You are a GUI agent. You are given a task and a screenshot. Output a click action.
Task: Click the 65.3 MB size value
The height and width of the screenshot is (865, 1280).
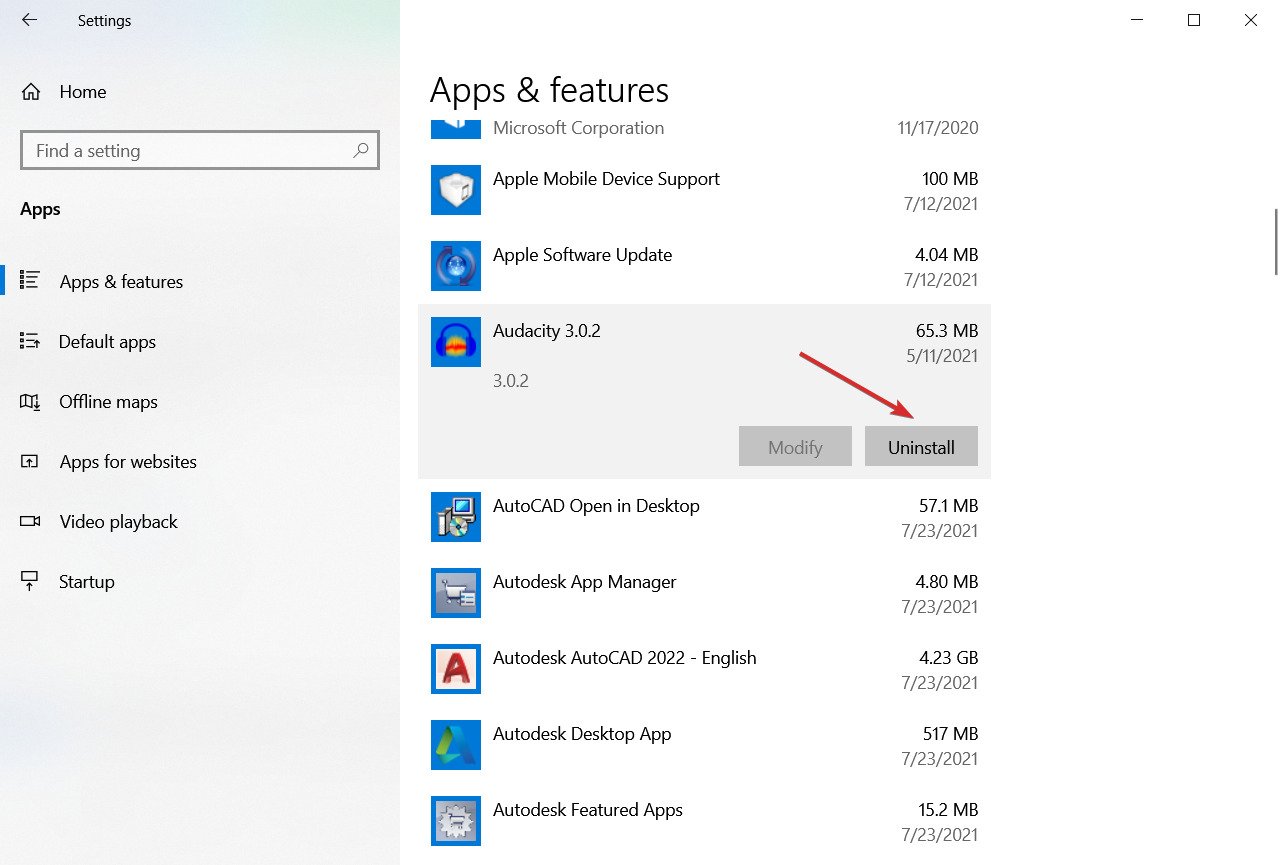947,331
